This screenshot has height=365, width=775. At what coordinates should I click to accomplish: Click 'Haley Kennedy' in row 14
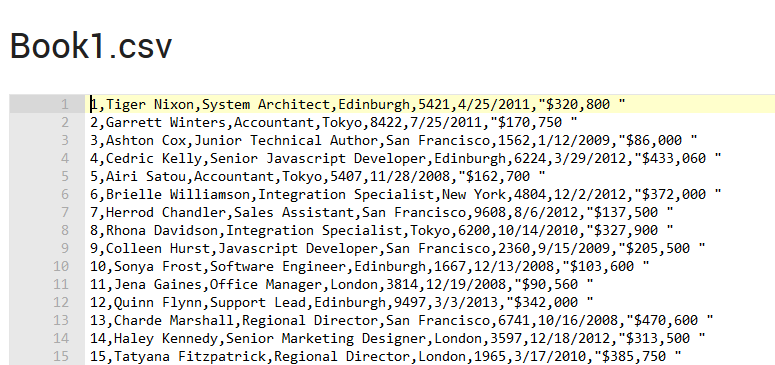[166, 338]
